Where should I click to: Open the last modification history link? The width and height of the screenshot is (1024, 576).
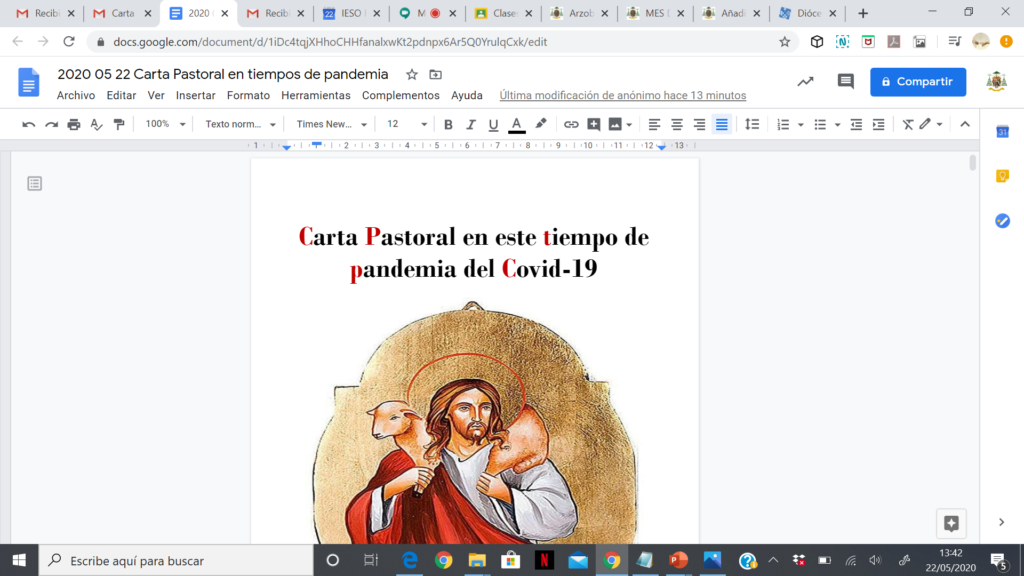622,95
